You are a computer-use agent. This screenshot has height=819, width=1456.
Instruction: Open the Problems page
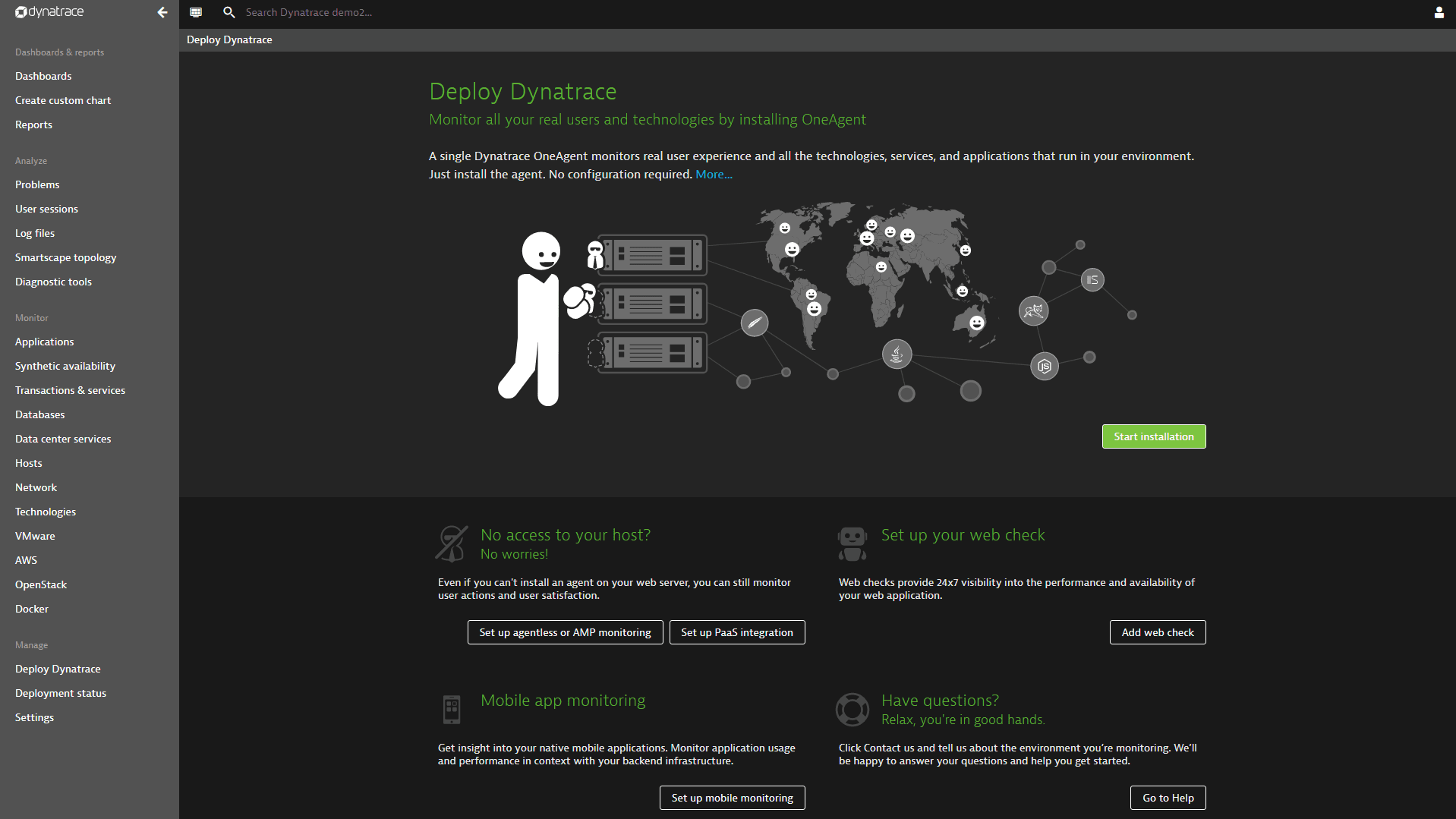tap(37, 184)
